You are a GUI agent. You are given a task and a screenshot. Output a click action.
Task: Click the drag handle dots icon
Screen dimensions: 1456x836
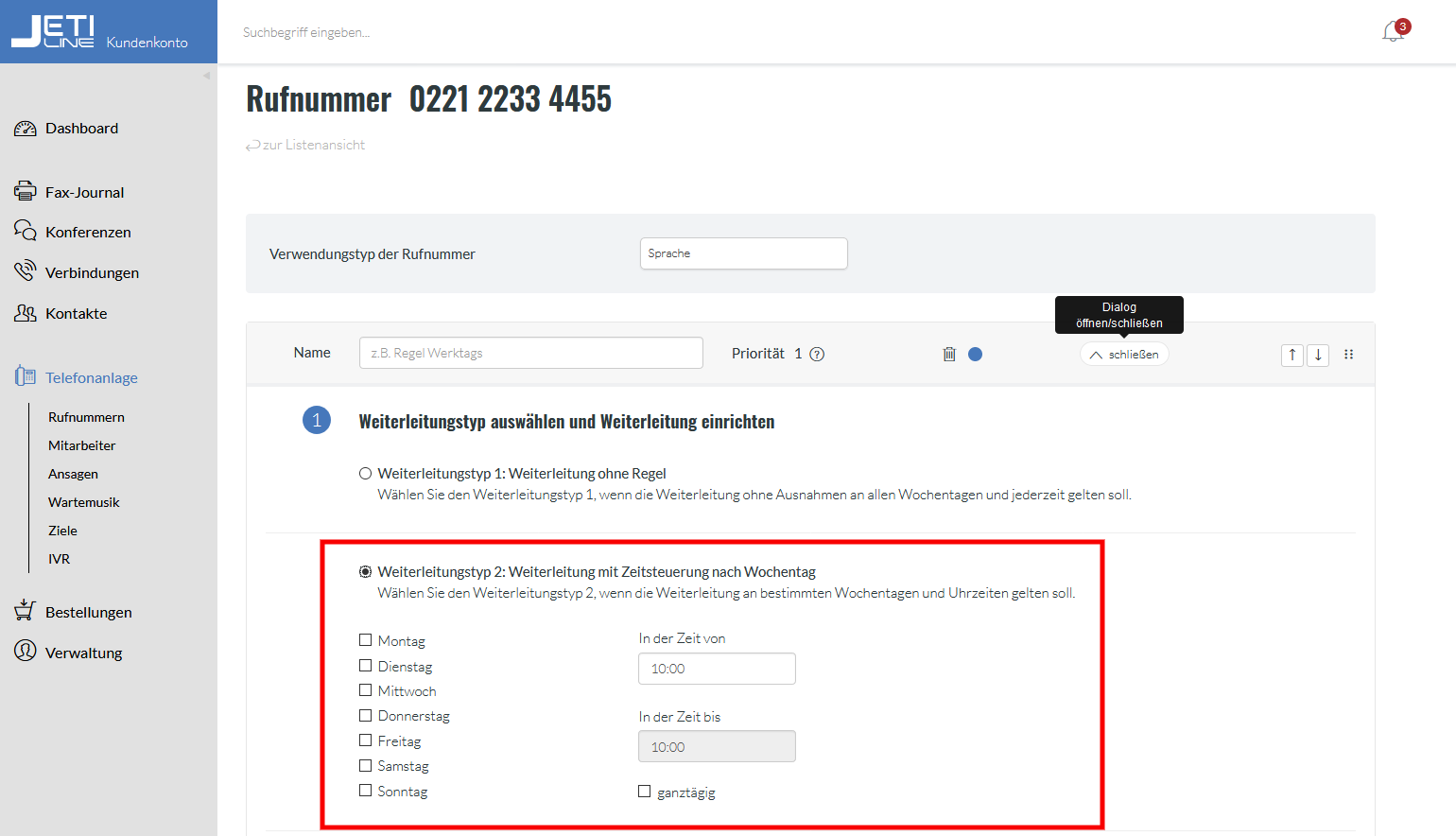(x=1349, y=354)
